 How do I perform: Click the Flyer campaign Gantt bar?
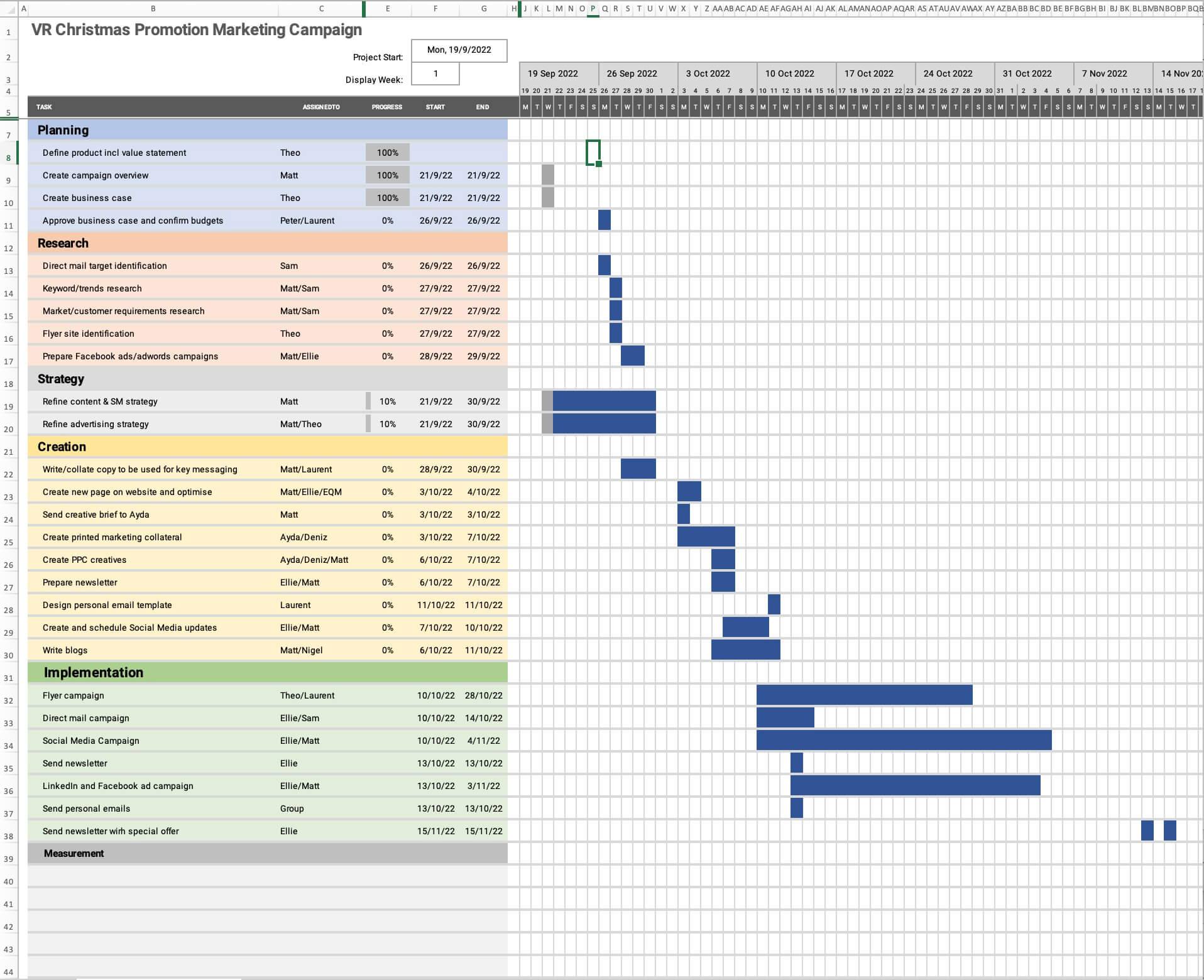click(x=864, y=695)
